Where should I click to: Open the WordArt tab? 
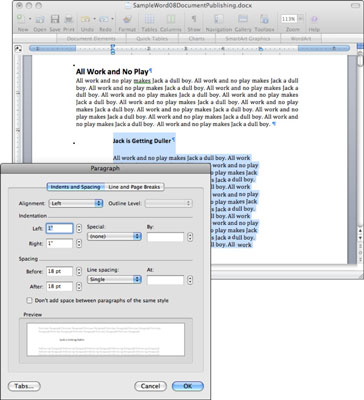click(301, 39)
